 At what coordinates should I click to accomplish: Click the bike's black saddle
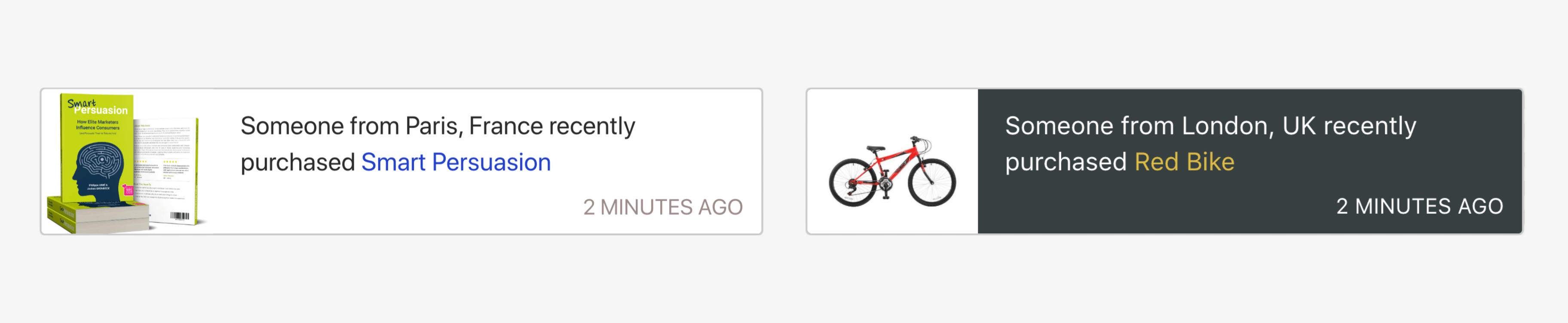(875, 149)
